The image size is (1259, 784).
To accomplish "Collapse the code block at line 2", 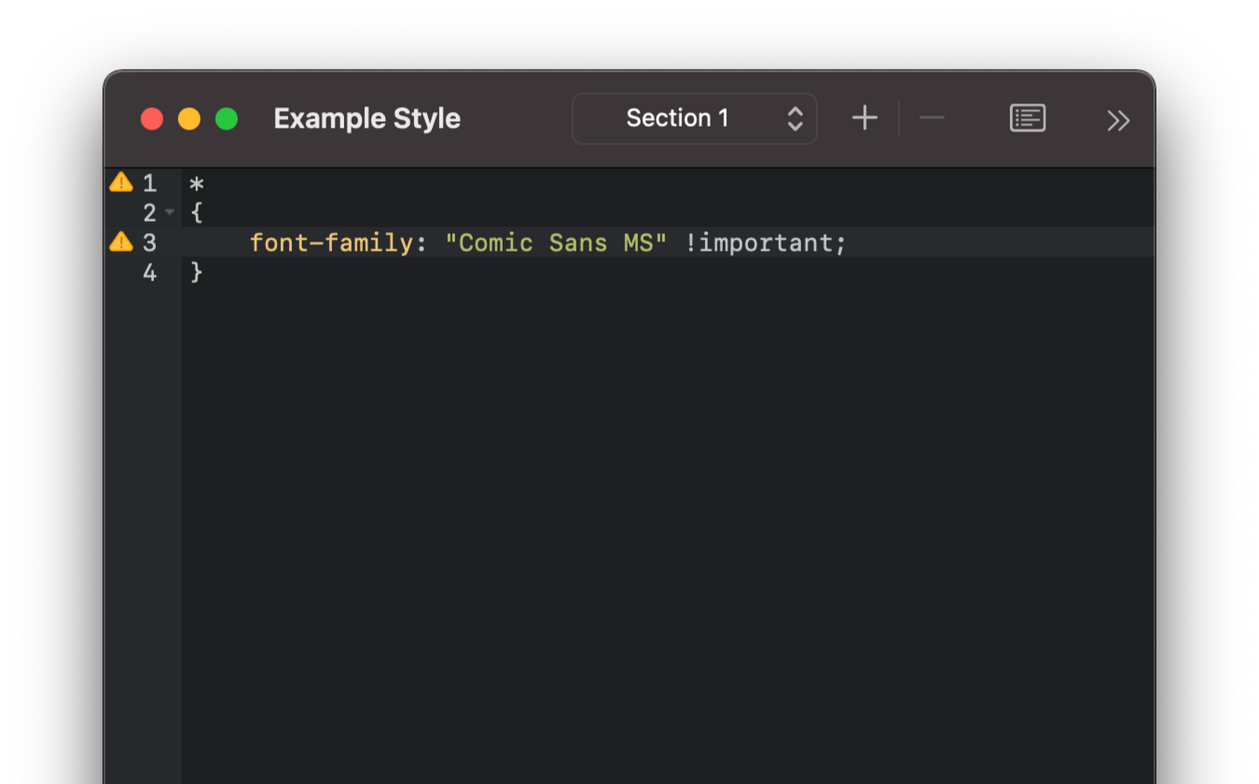I will [x=170, y=212].
